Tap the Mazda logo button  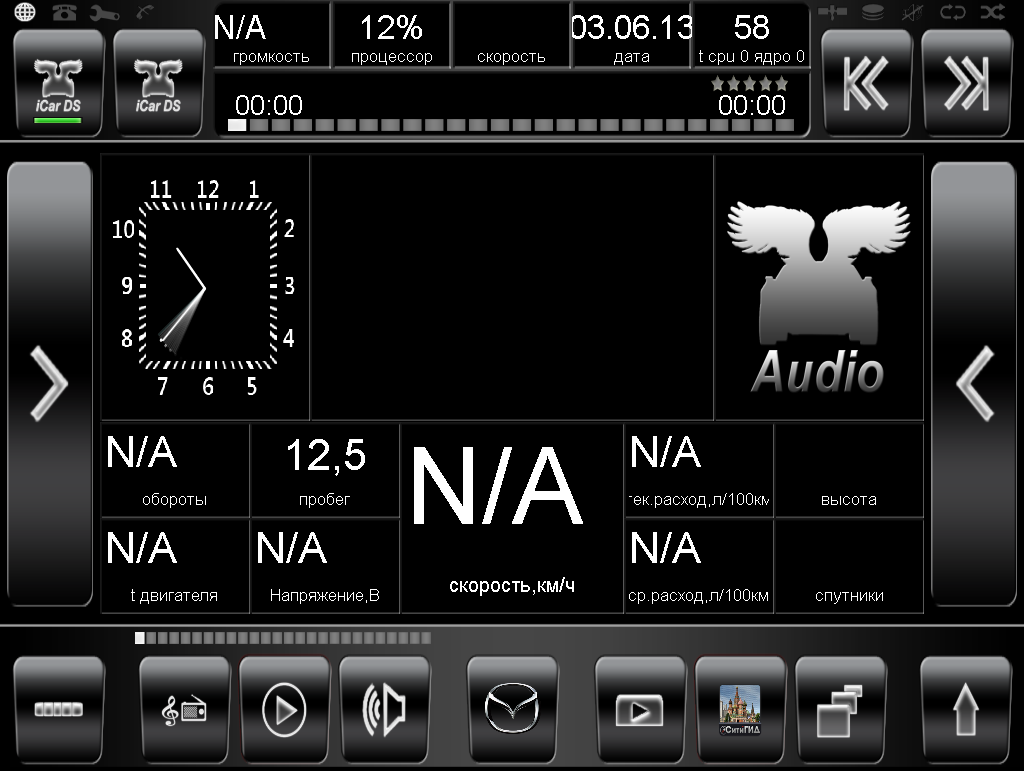[x=512, y=709]
